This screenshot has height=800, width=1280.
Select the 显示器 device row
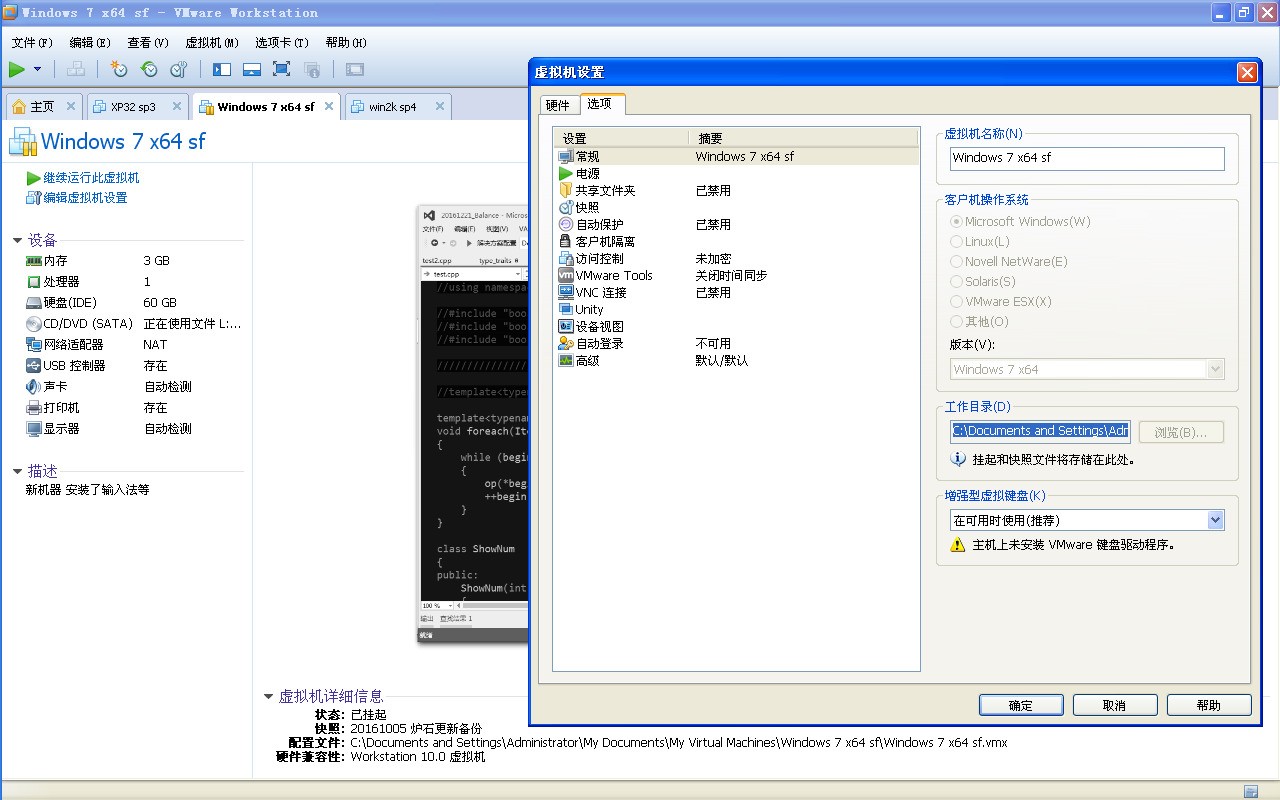[x=134, y=429]
